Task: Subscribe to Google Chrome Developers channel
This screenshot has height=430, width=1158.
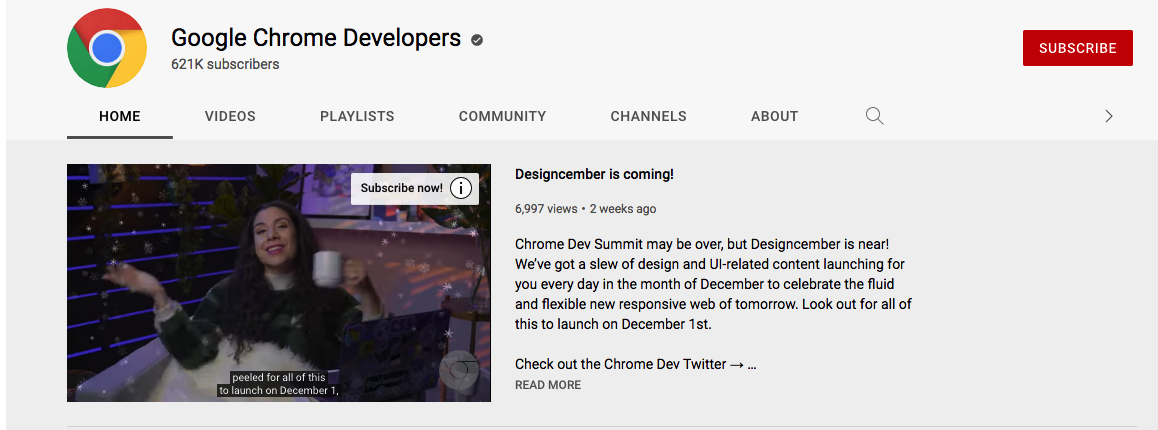Action: pyautogui.click(x=1078, y=48)
